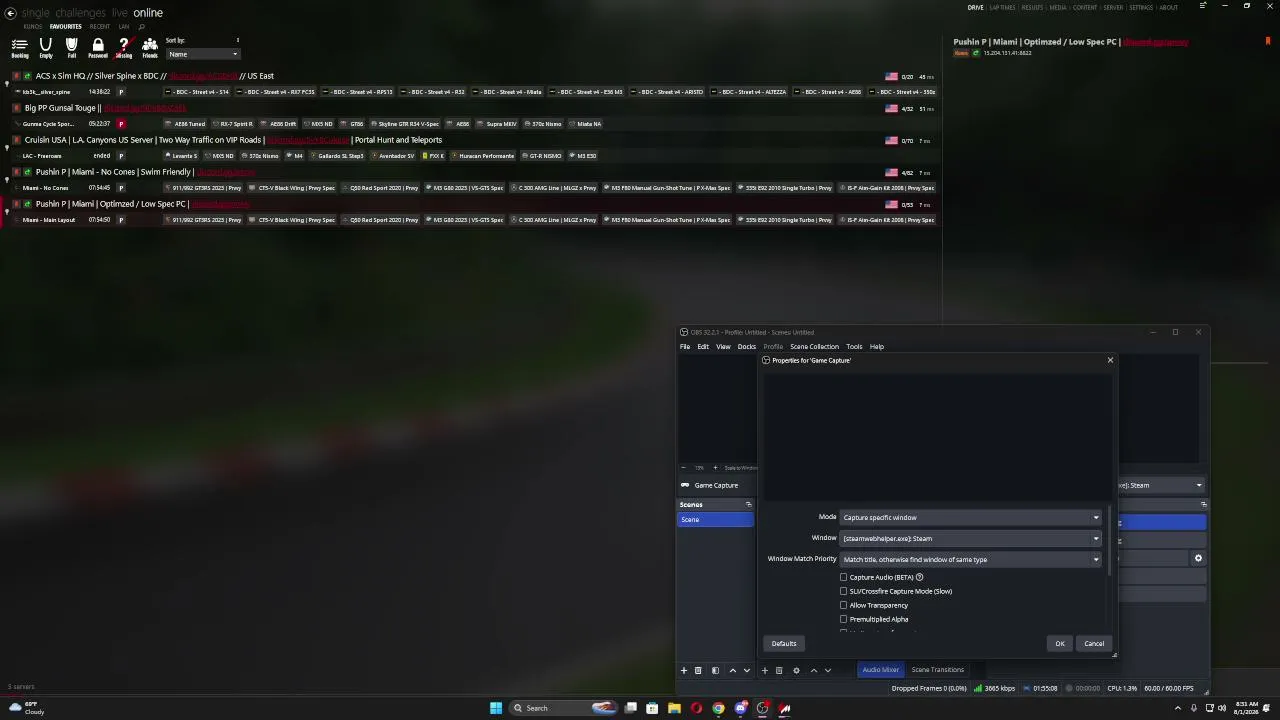
Task: Open File Explorer from the taskbar
Action: click(674, 708)
